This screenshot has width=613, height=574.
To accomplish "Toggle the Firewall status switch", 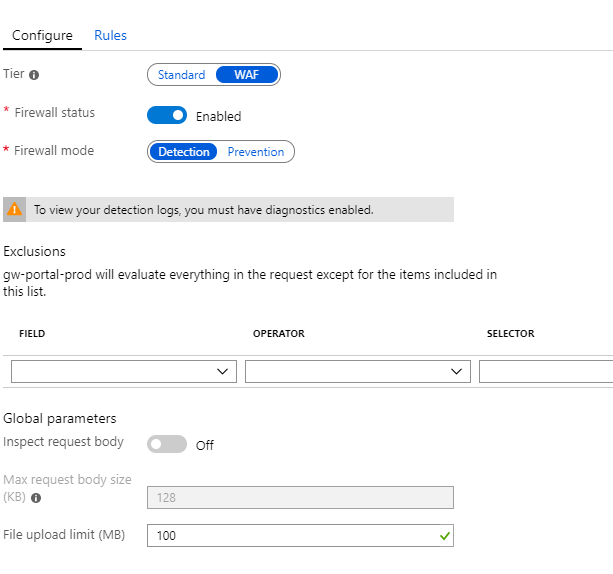I will (167, 115).
